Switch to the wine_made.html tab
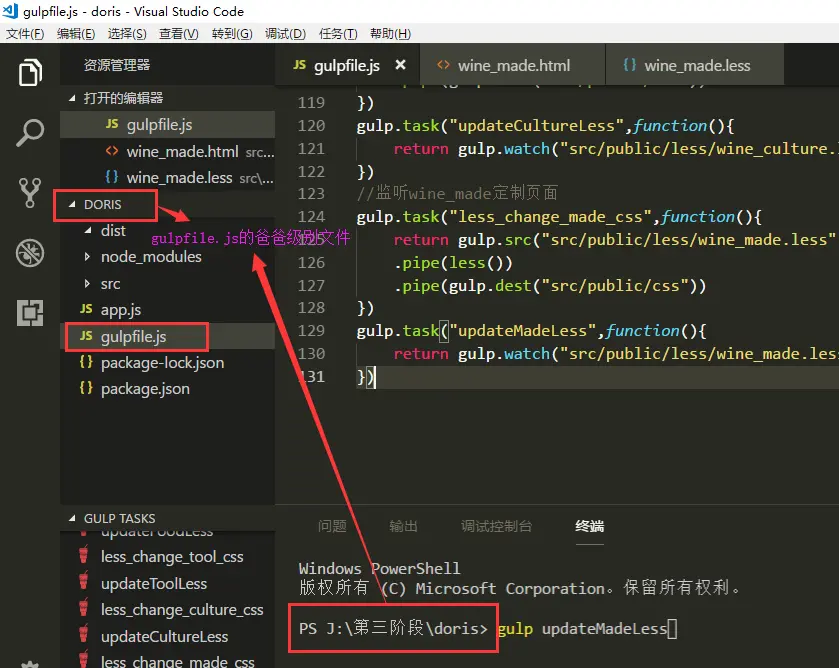 click(513, 65)
